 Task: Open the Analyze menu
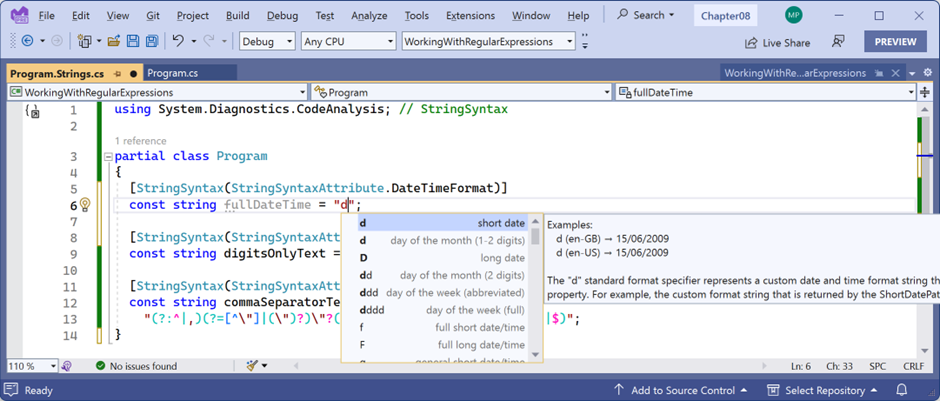(x=369, y=15)
